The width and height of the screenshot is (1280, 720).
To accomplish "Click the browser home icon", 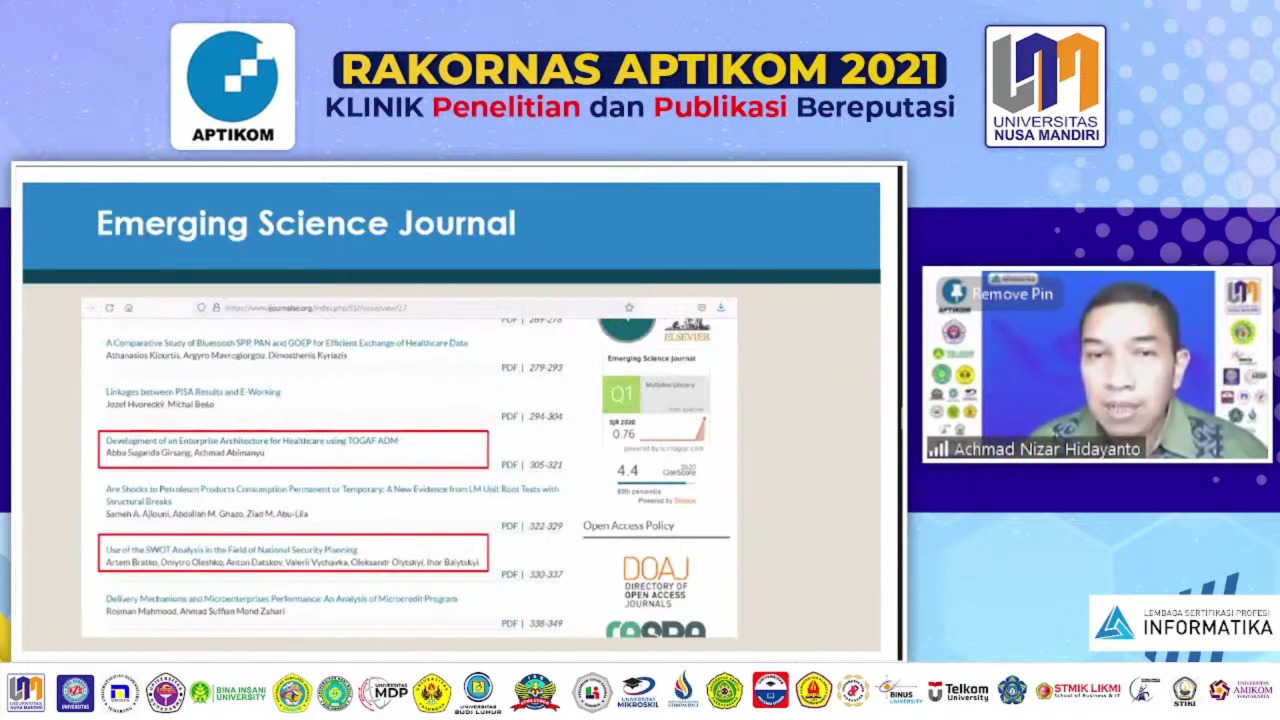I will pos(128,308).
